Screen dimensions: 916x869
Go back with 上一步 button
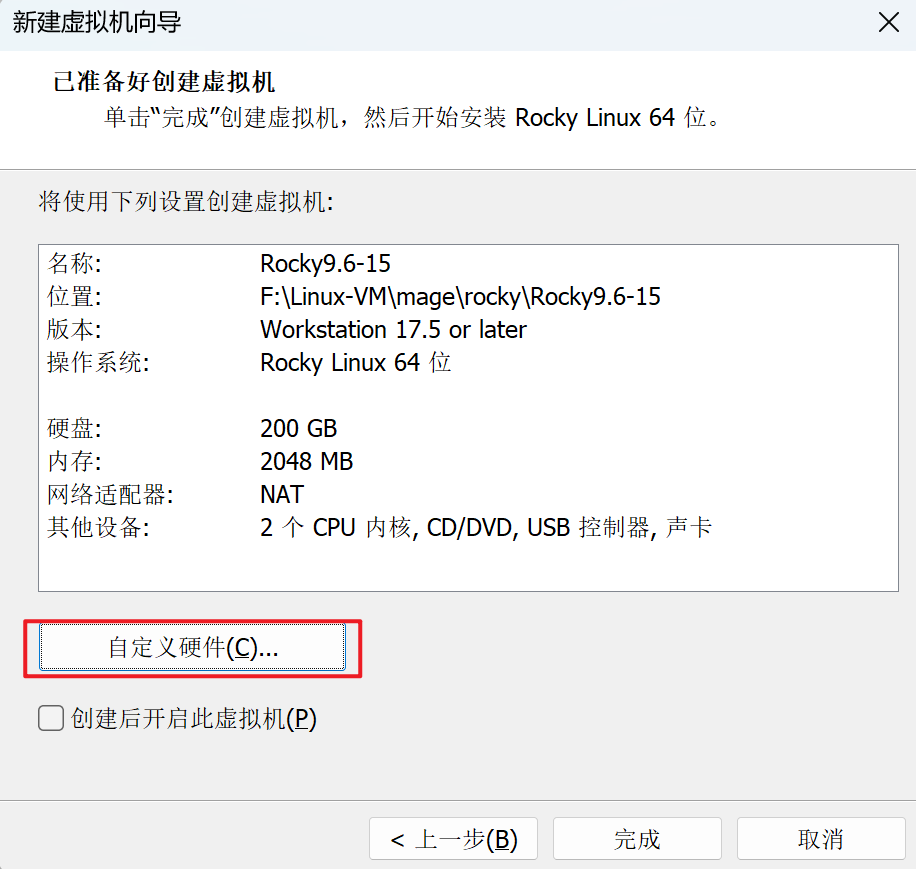click(453, 839)
